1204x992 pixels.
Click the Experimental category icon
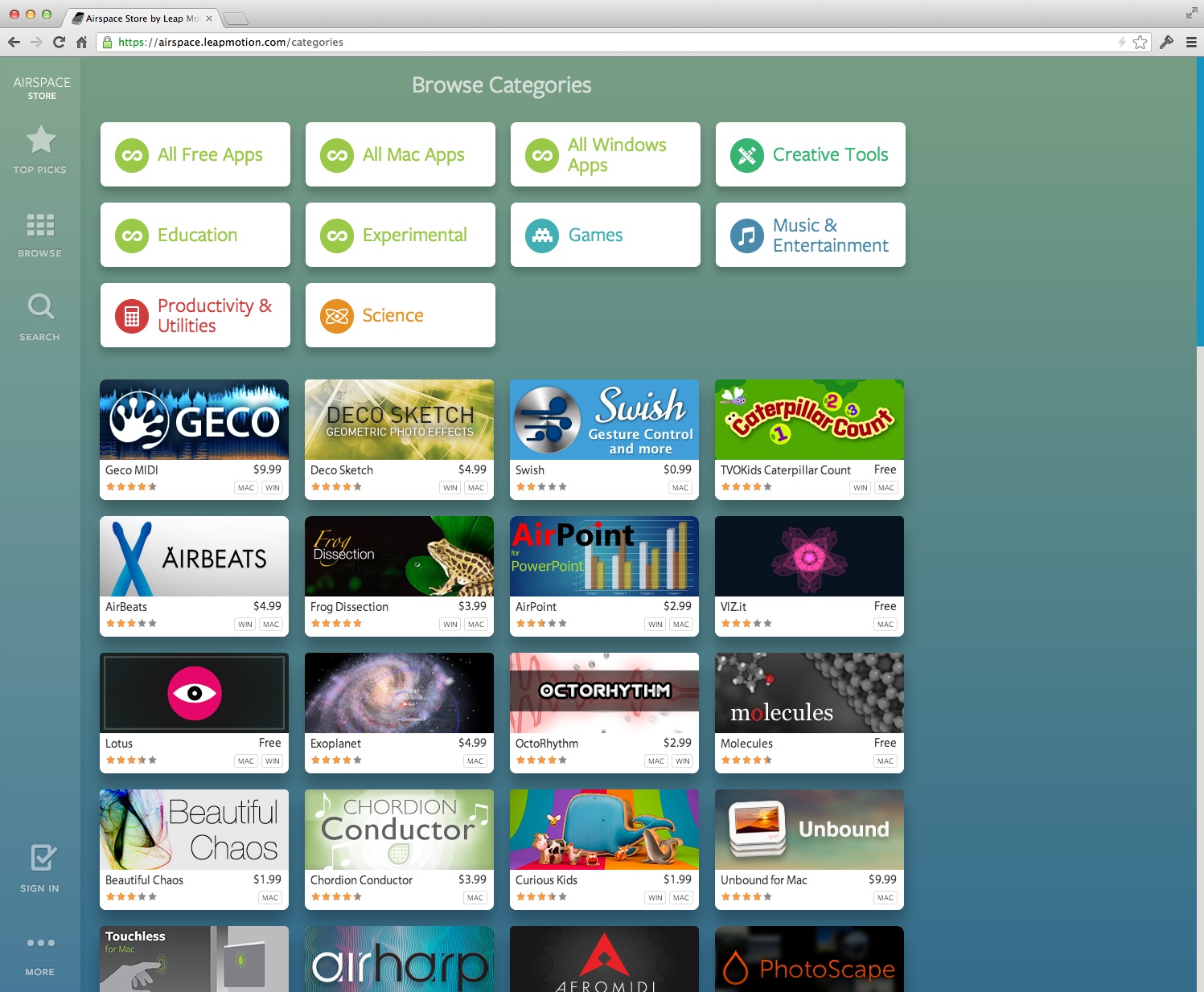click(337, 236)
